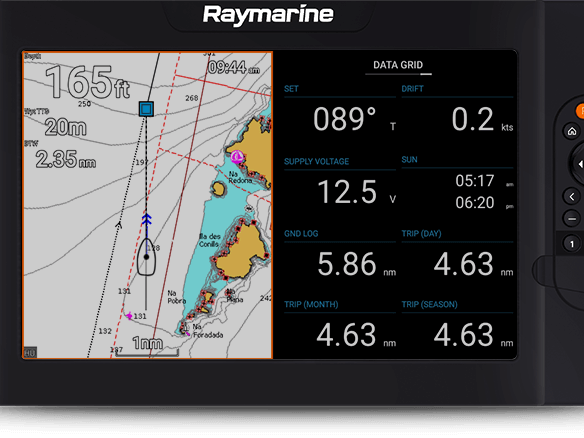This screenshot has height=438, width=584.
Task: Tap the blue square waypoint marker
Action: click(146, 109)
